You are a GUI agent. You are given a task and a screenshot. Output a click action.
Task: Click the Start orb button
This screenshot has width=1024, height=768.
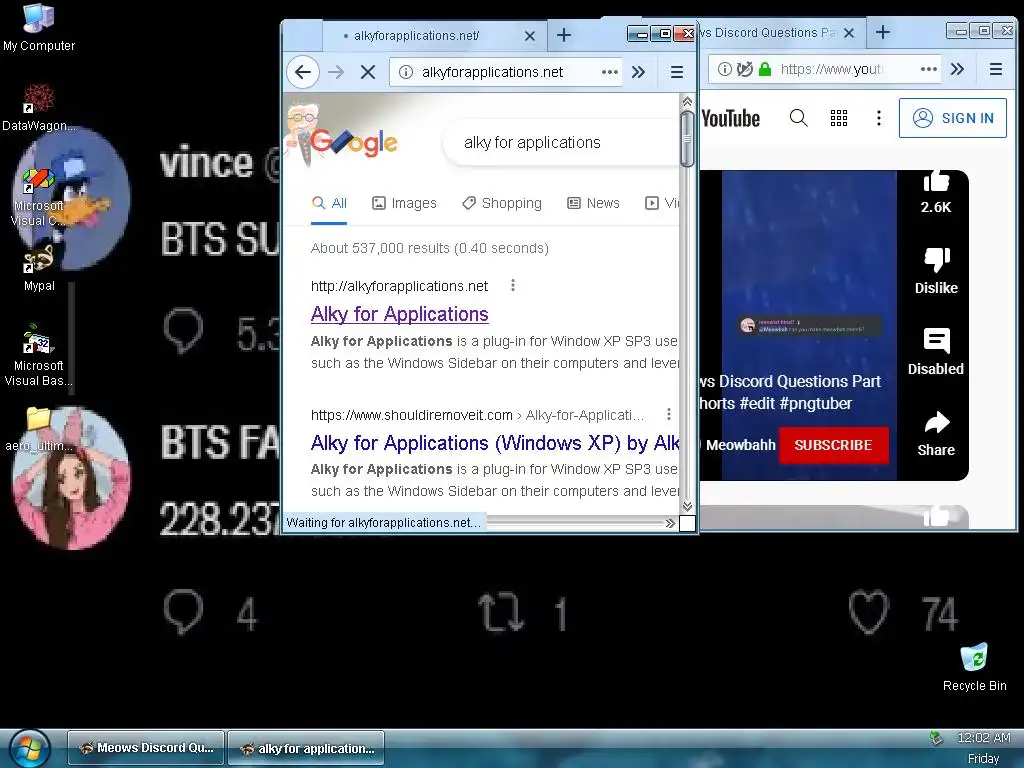pyautogui.click(x=29, y=748)
